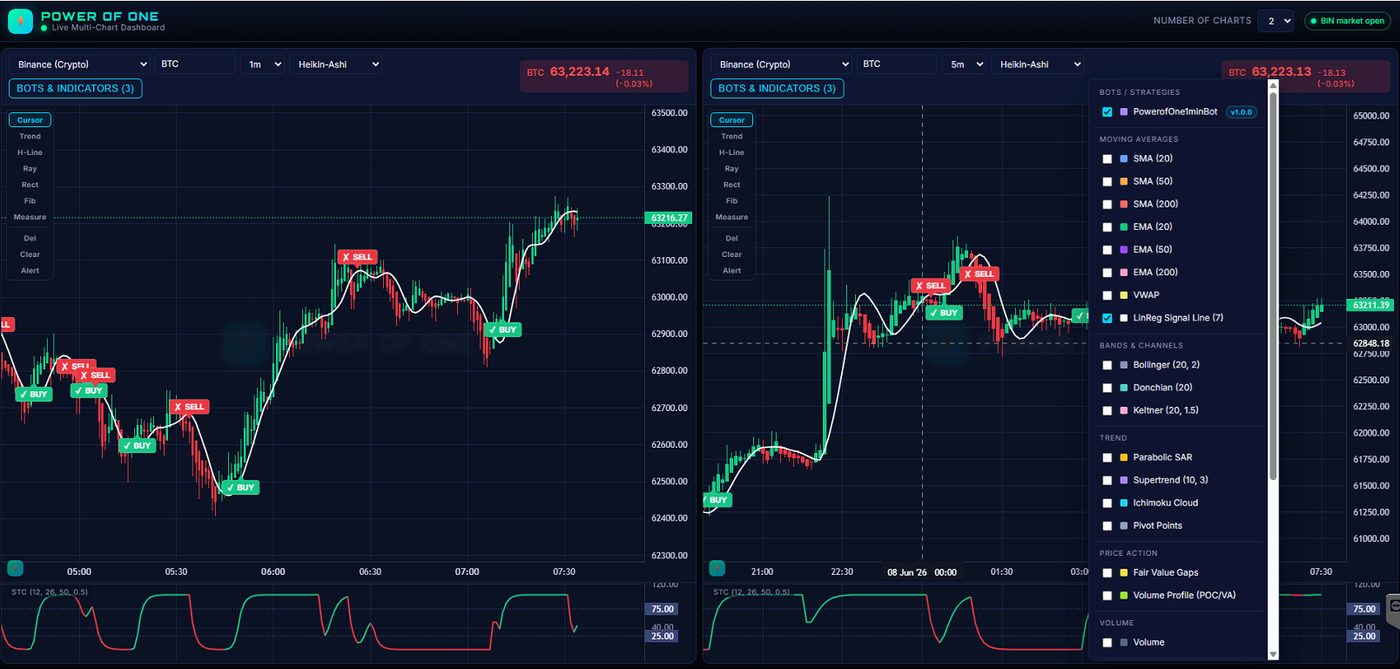Viewport: 1400px width, 669px height.
Task: Enable the Volume checkbox
Action: point(1107,642)
